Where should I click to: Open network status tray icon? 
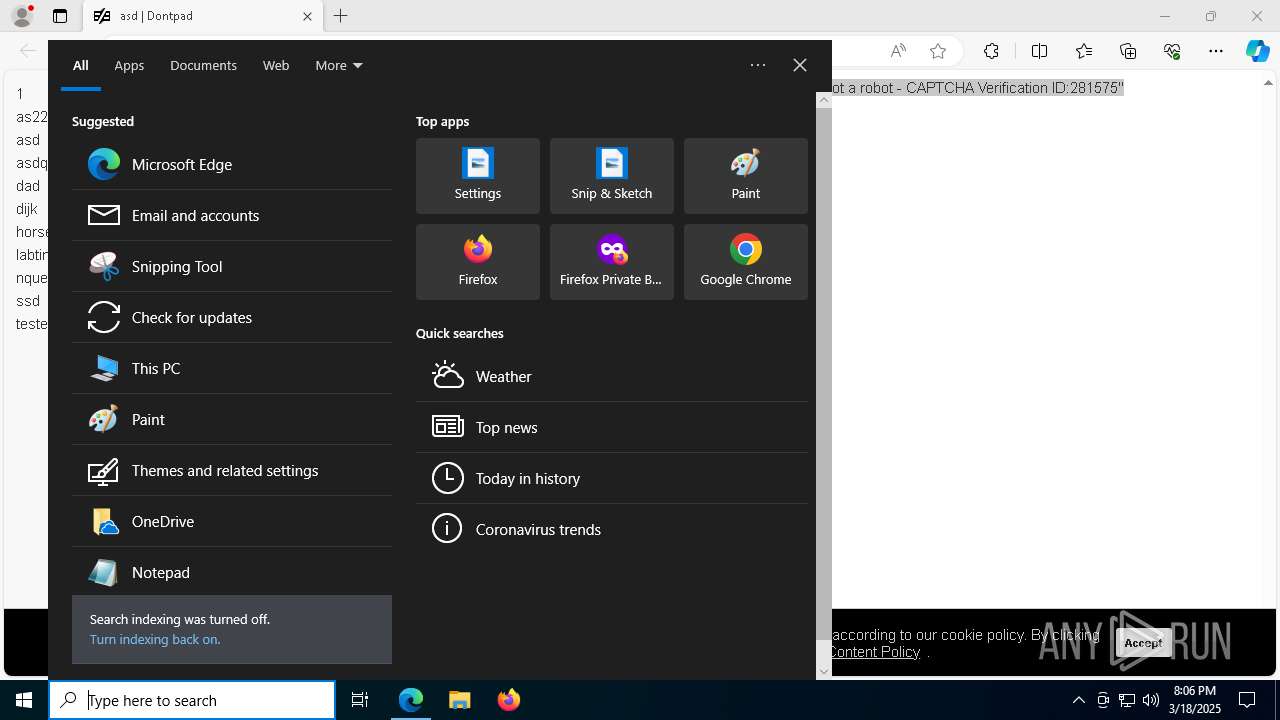(1127, 700)
